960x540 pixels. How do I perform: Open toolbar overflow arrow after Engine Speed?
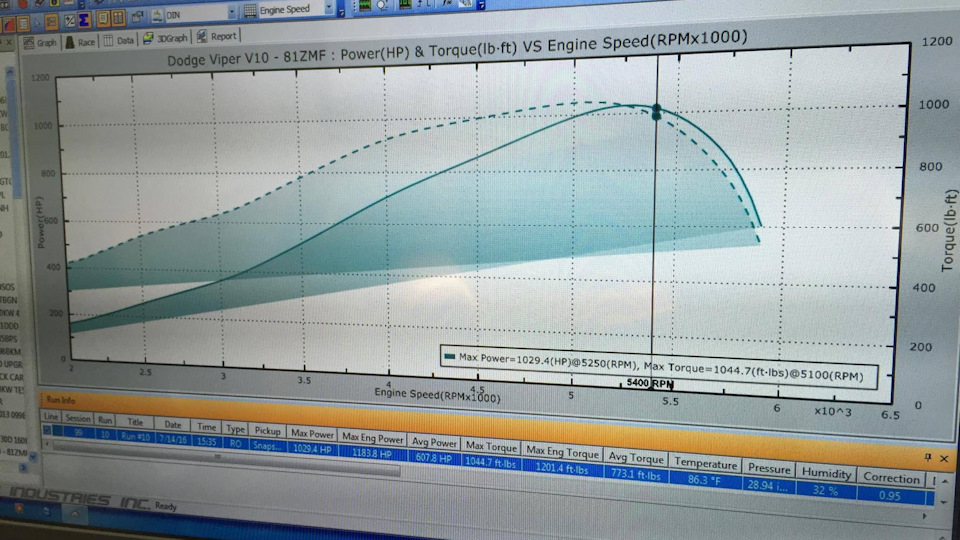click(341, 10)
